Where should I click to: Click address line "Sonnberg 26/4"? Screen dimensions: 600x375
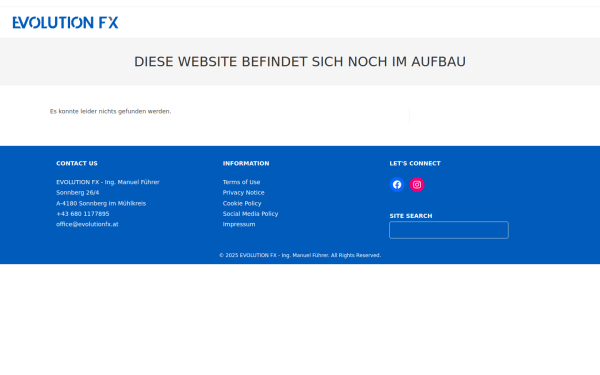tap(78, 192)
